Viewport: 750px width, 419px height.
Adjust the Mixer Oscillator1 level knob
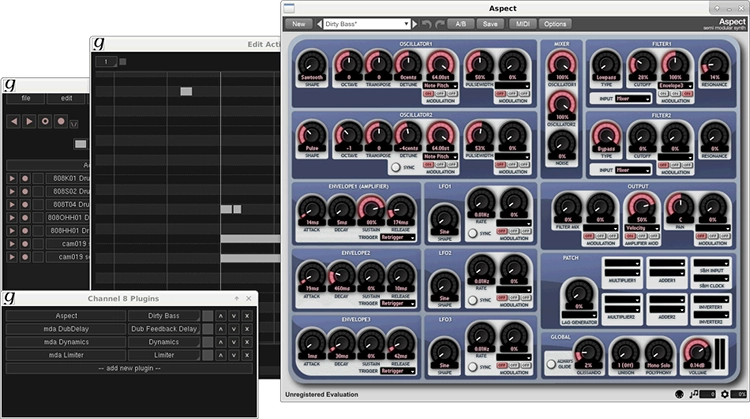(x=562, y=64)
